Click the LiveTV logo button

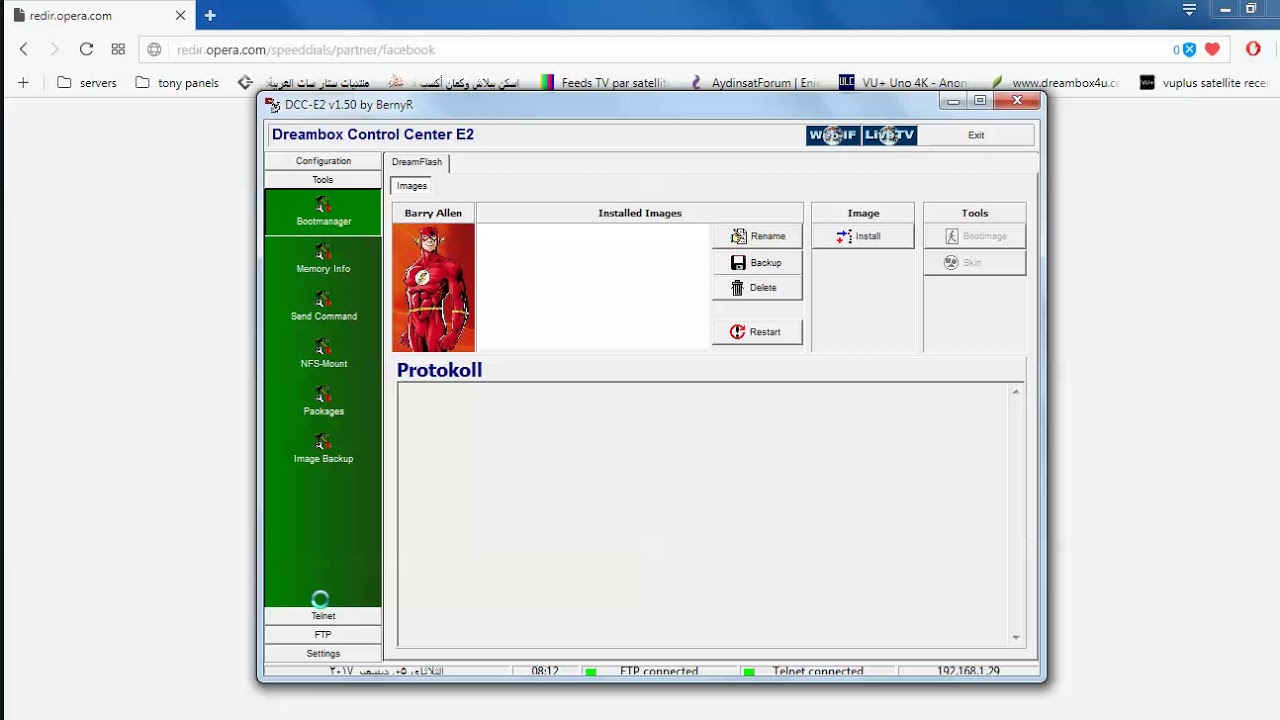coord(890,135)
